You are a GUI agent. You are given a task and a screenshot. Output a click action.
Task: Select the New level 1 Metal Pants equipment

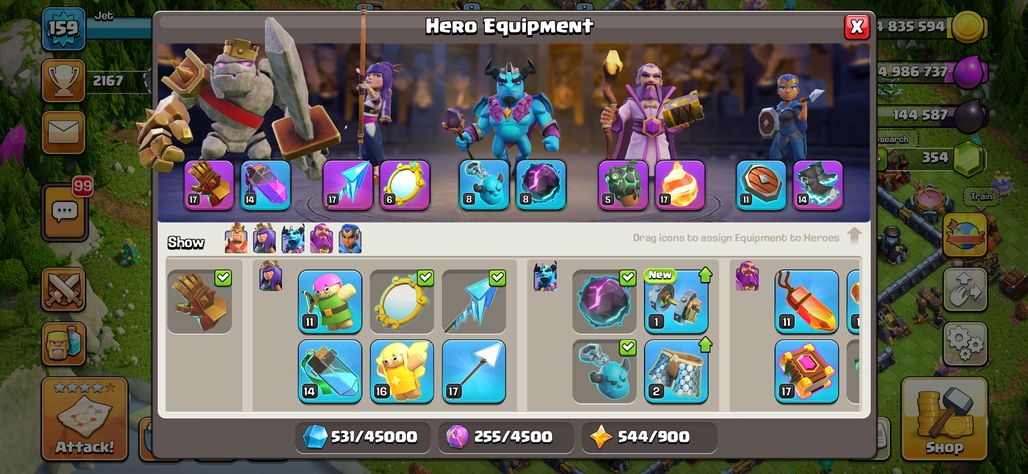click(676, 302)
